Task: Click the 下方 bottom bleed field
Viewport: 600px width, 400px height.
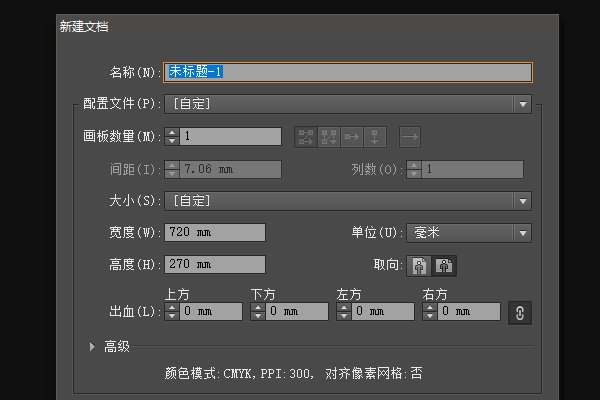Action: point(297,311)
